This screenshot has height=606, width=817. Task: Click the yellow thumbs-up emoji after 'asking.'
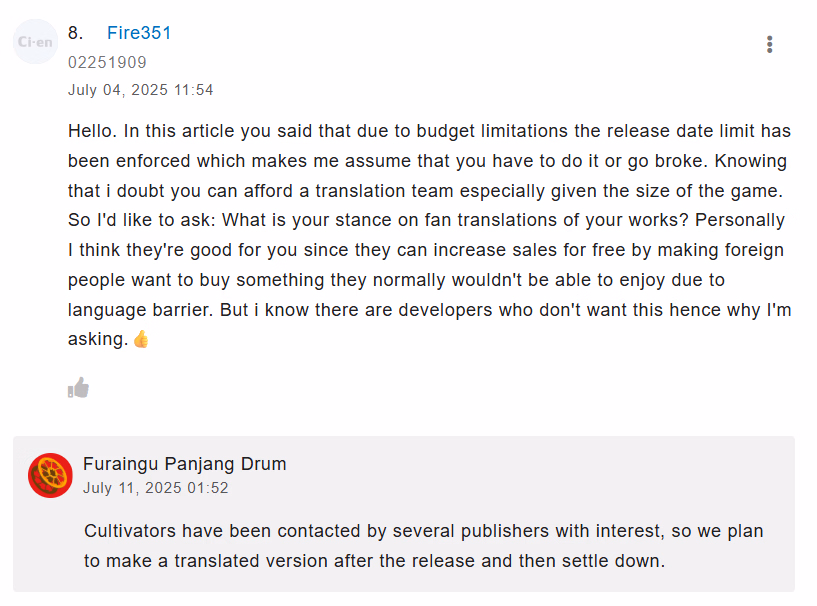(141, 339)
